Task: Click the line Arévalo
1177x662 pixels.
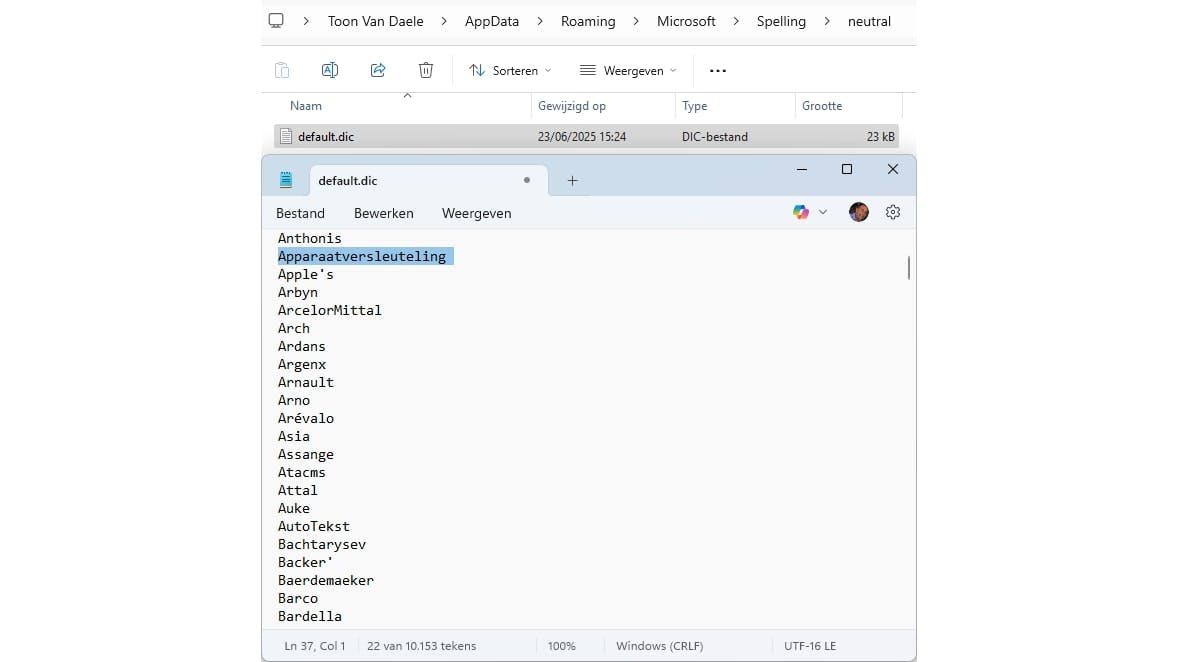Action: [x=306, y=419]
